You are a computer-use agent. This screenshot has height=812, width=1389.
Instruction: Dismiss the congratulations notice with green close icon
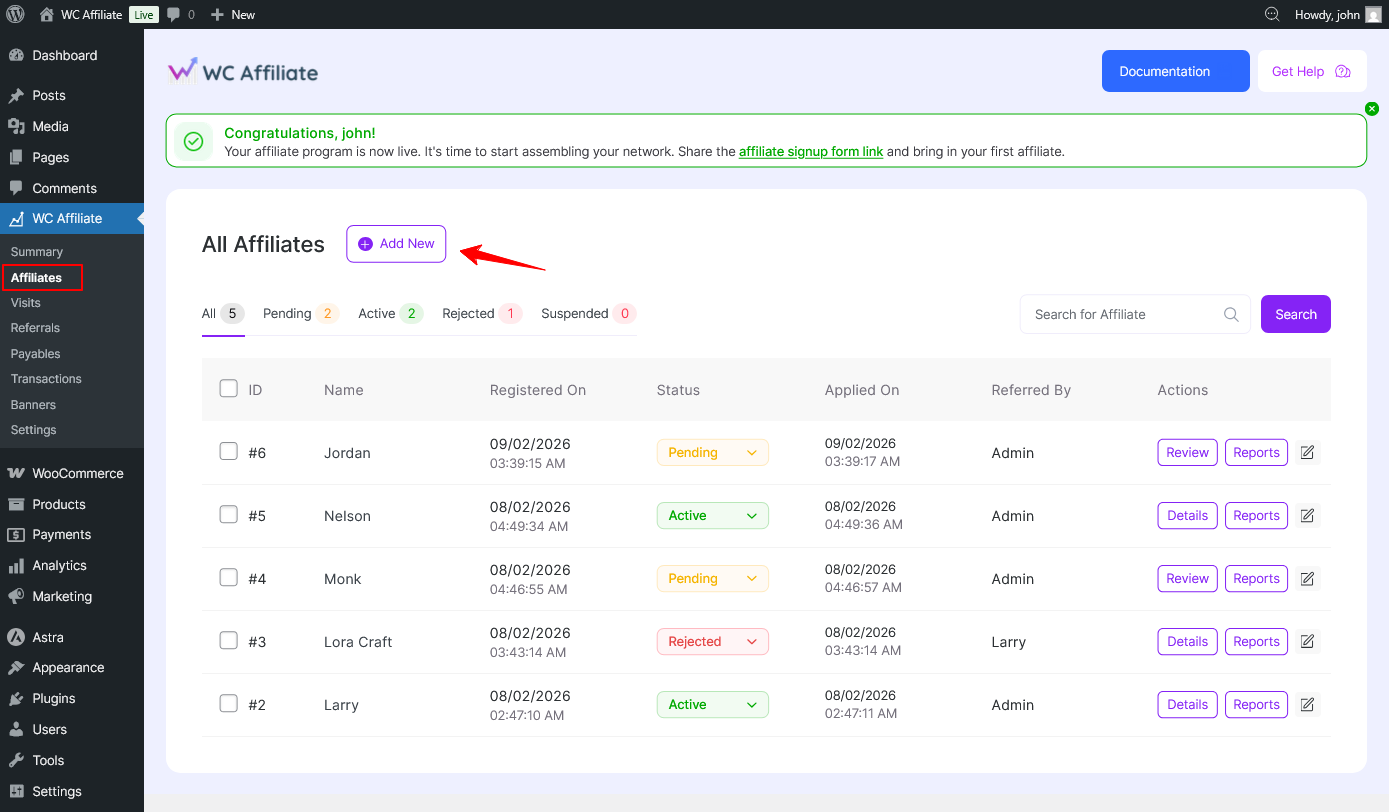point(1372,108)
